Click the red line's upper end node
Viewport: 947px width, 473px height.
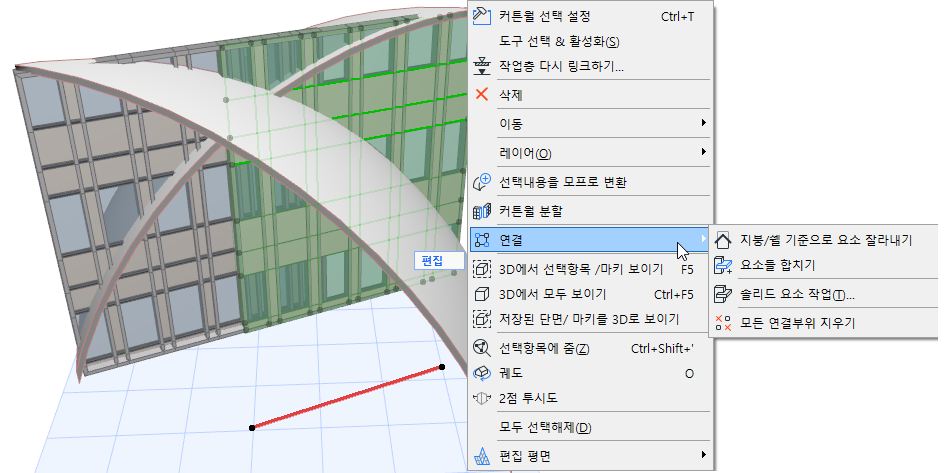point(442,367)
